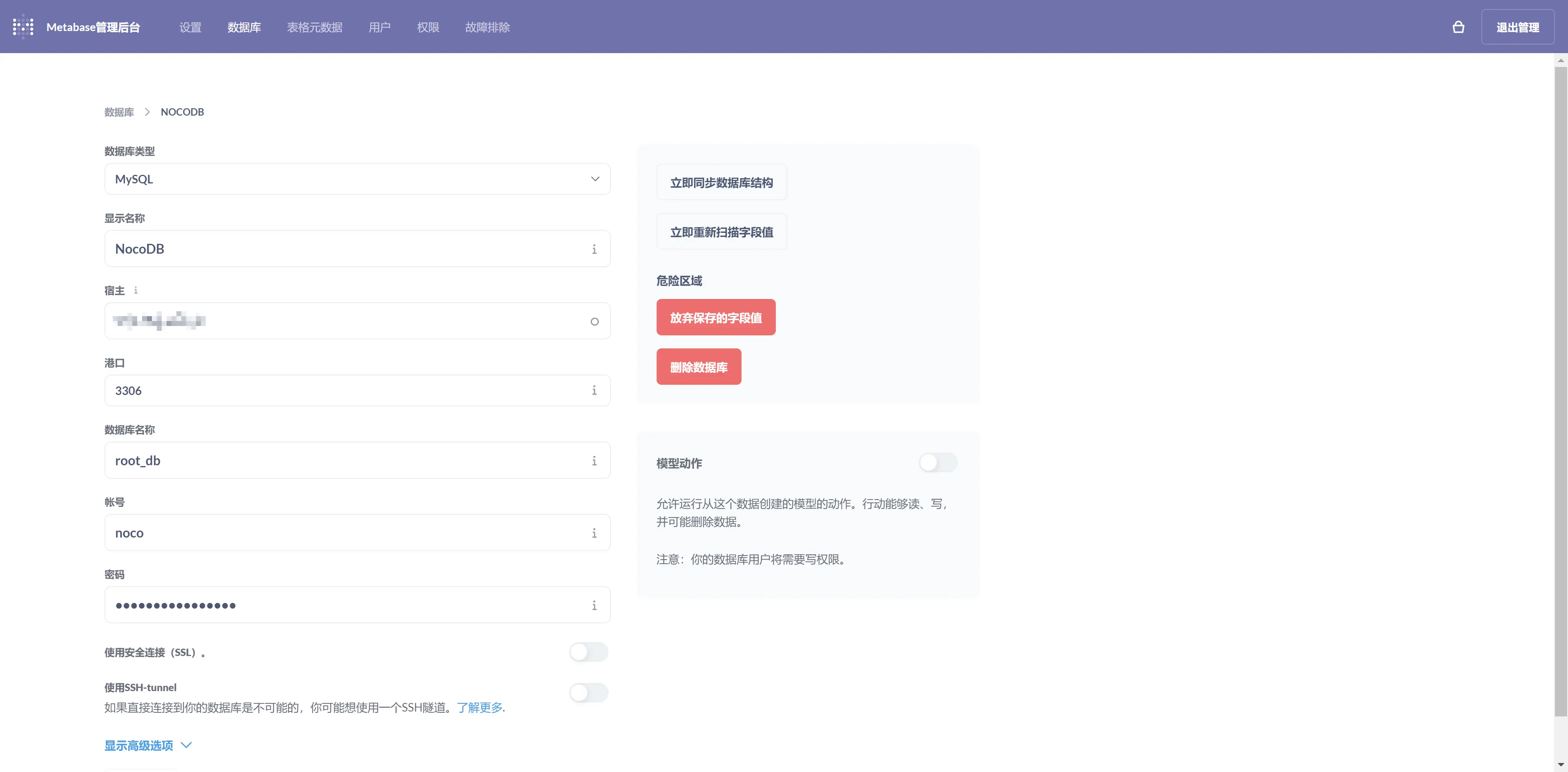Open 数据库 admin tab
1568x772 pixels.
pyautogui.click(x=244, y=27)
